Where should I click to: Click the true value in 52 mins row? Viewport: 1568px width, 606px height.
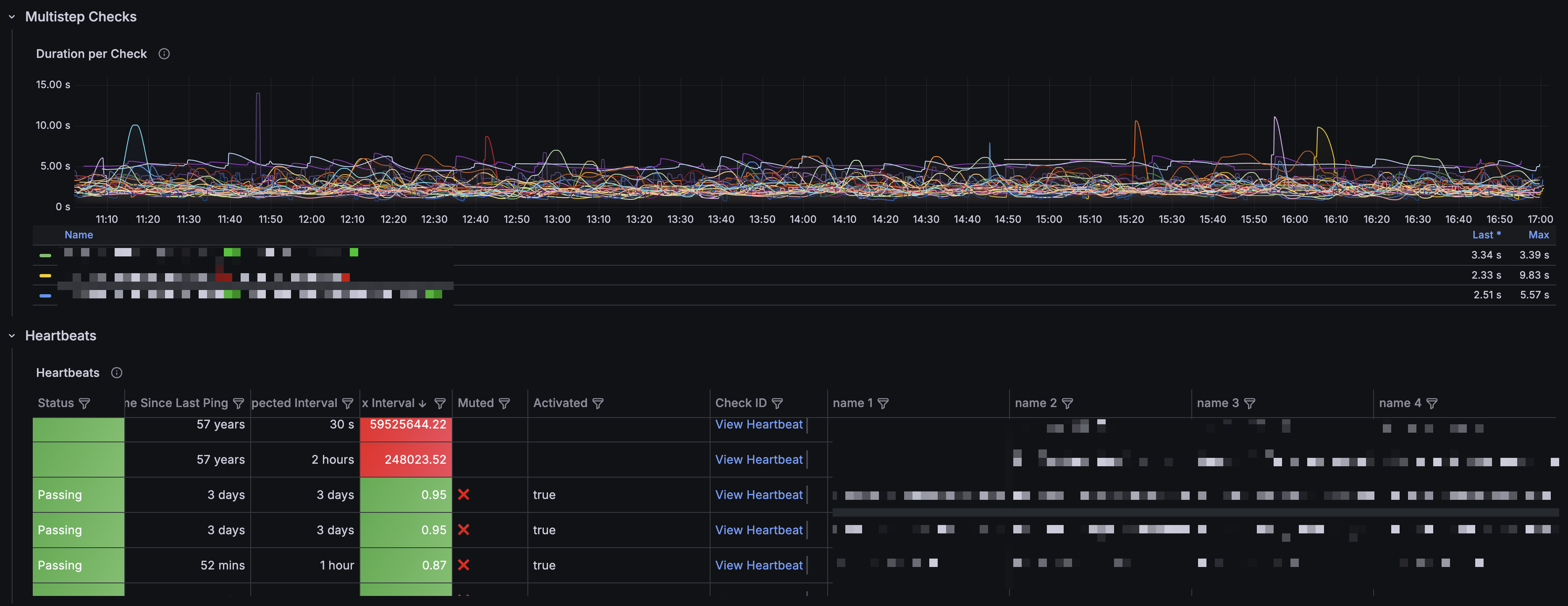tap(544, 566)
